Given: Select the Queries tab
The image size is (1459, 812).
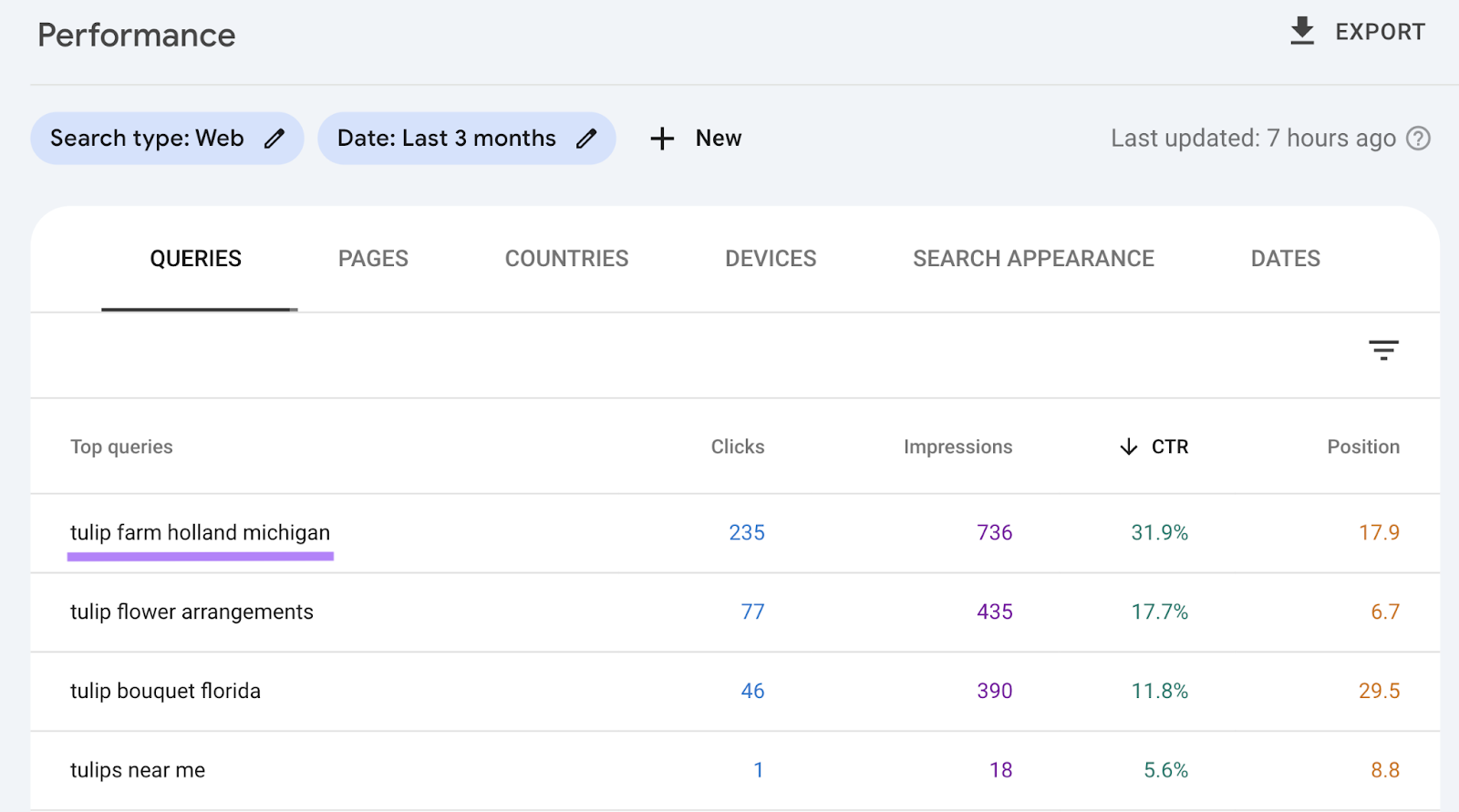Looking at the screenshot, I should [x=196, y=259].
